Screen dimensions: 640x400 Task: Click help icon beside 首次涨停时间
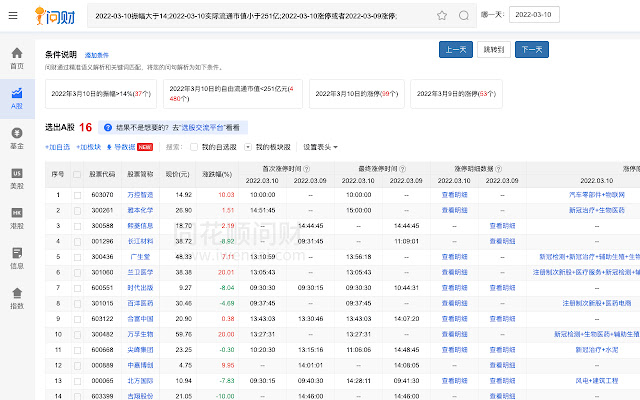(307, 169)
